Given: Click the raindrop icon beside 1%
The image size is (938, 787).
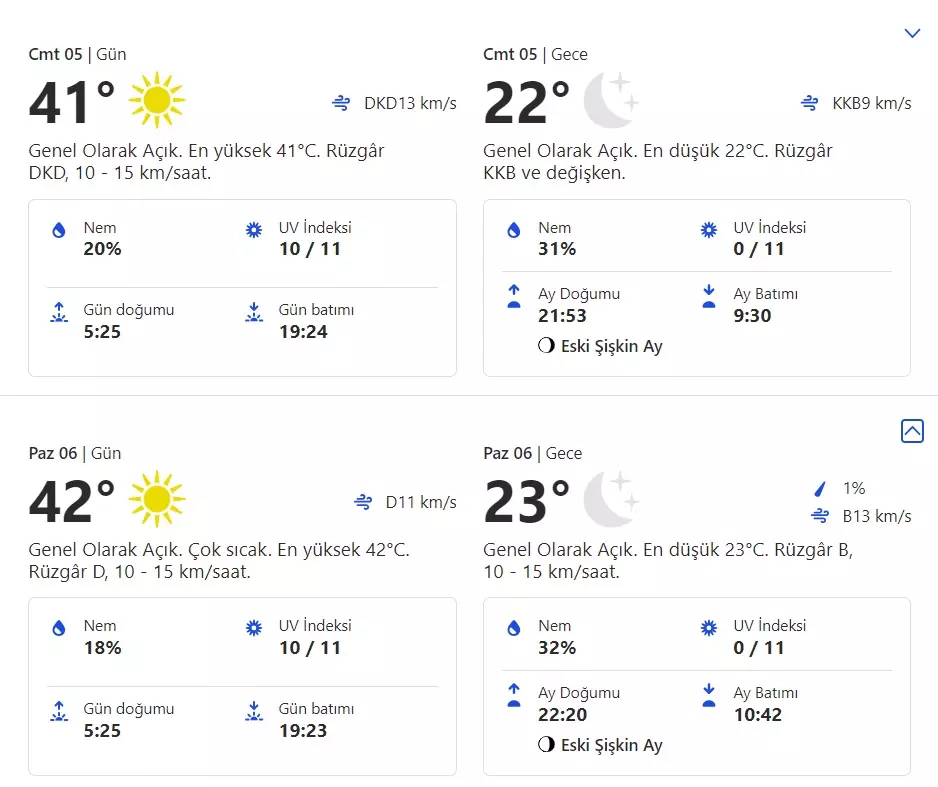Looking at the screenshot, I should (x=821, y=489).
